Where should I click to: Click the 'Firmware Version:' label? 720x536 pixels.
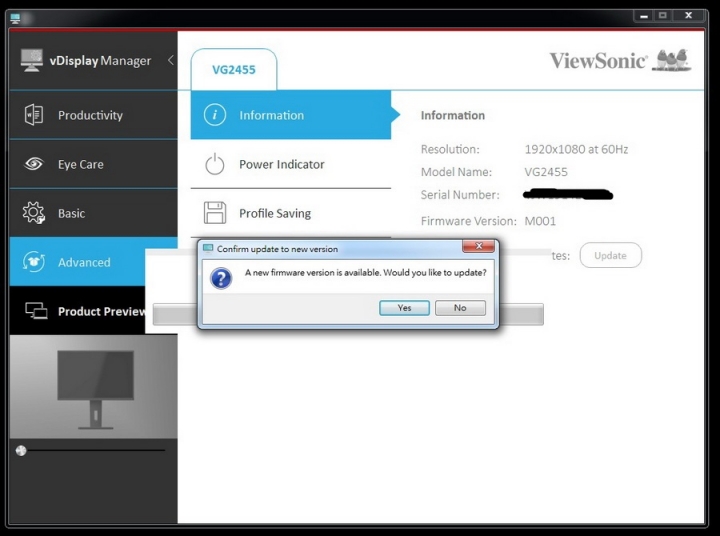click(x=468, y=221)
